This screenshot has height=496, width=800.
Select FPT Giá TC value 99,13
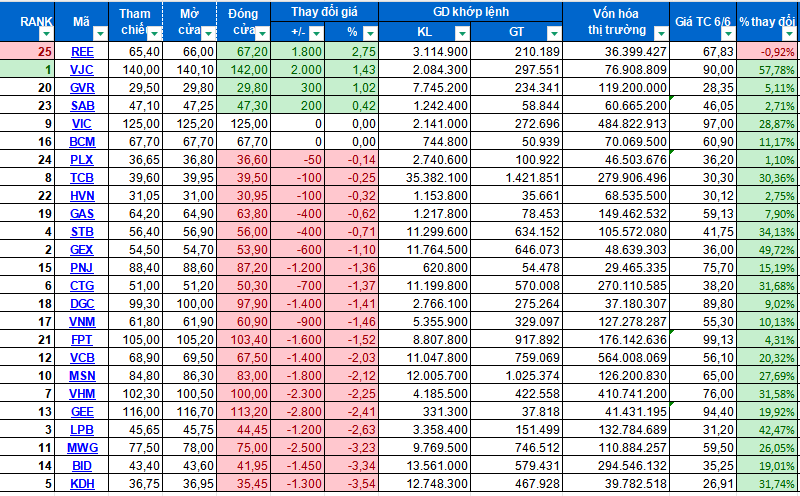pyautogui.click(x=703, y=340)
